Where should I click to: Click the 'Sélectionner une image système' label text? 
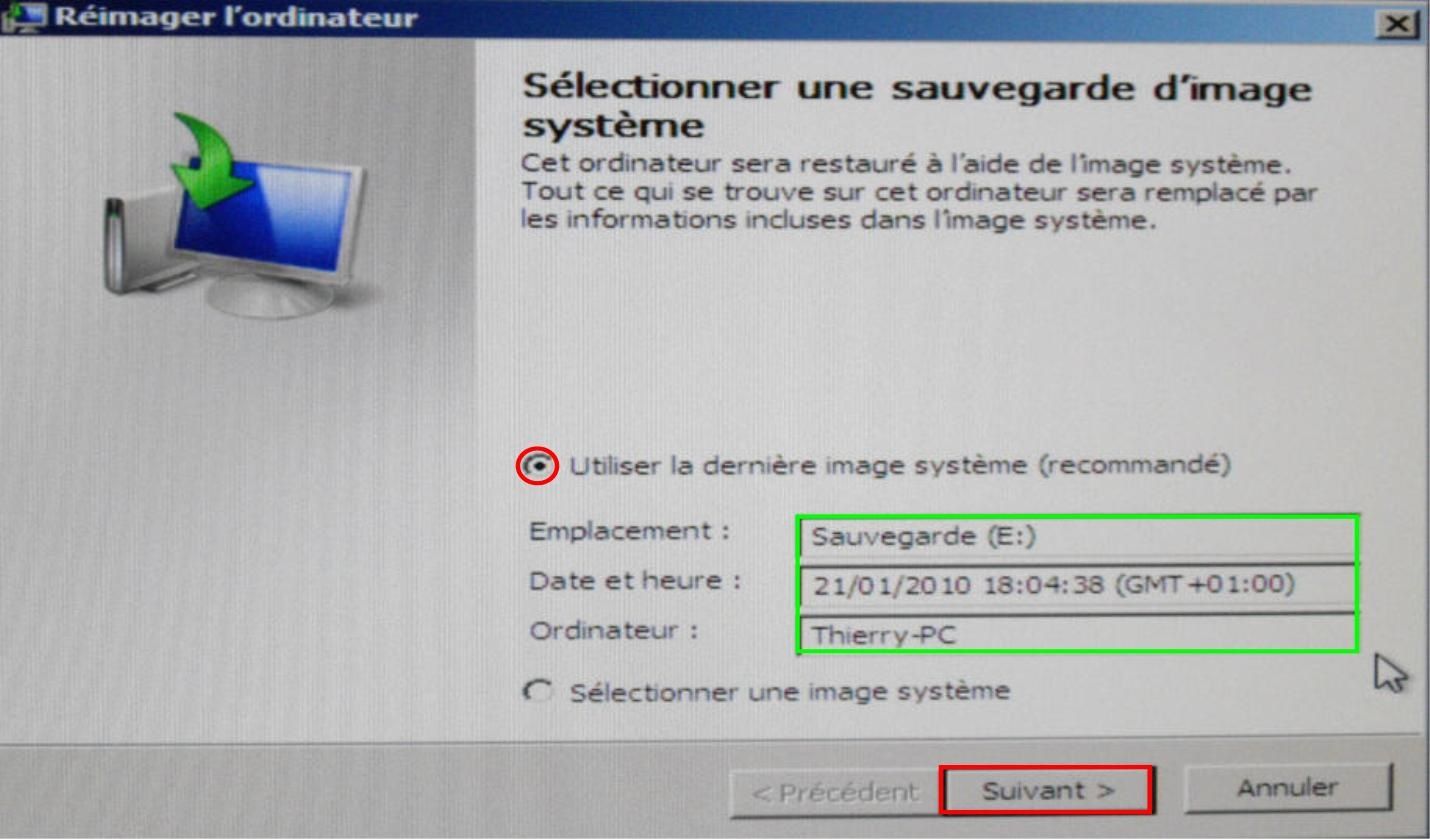click(790, 692)
